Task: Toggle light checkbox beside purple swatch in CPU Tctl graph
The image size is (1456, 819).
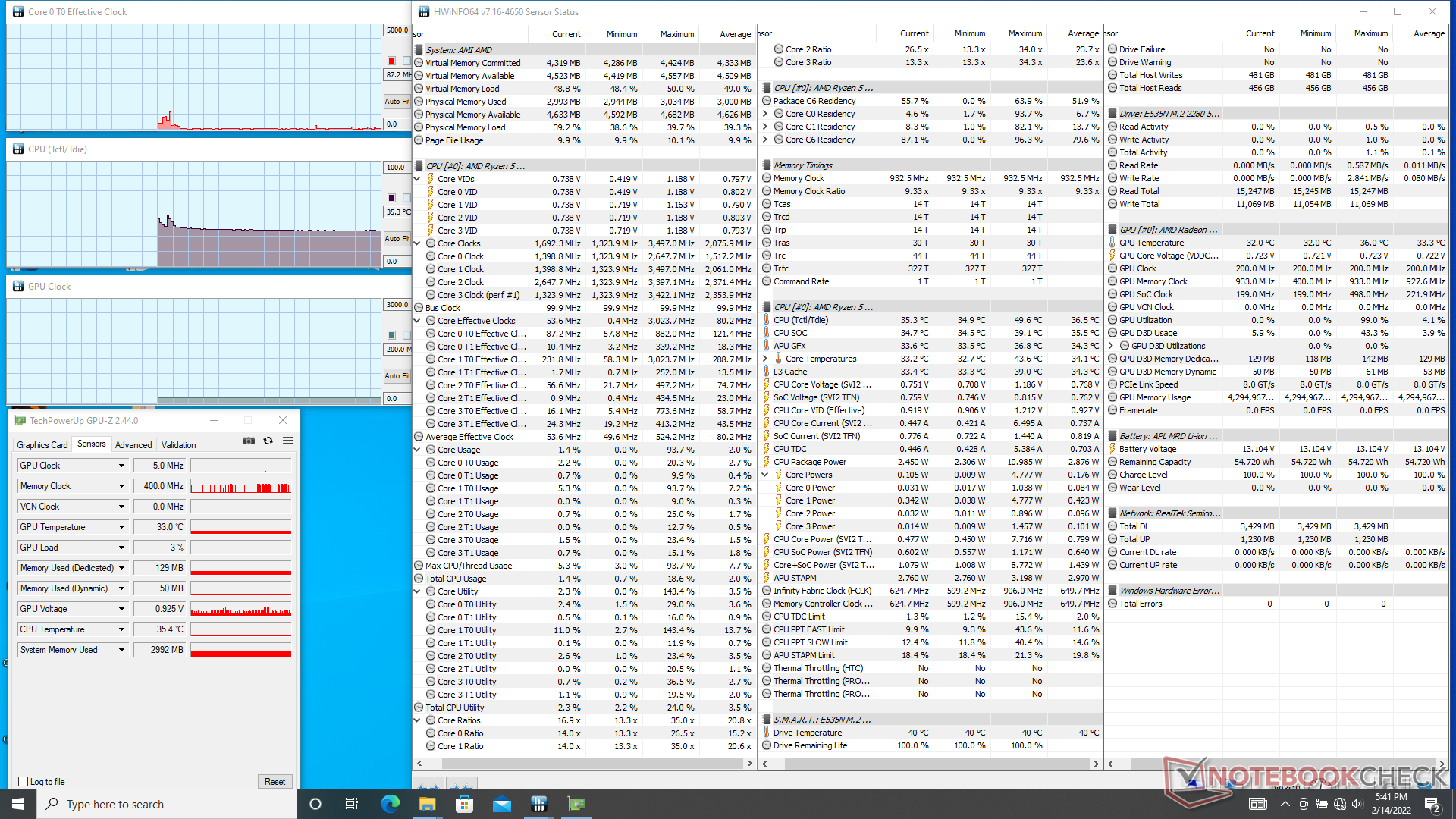Action: 406,198
